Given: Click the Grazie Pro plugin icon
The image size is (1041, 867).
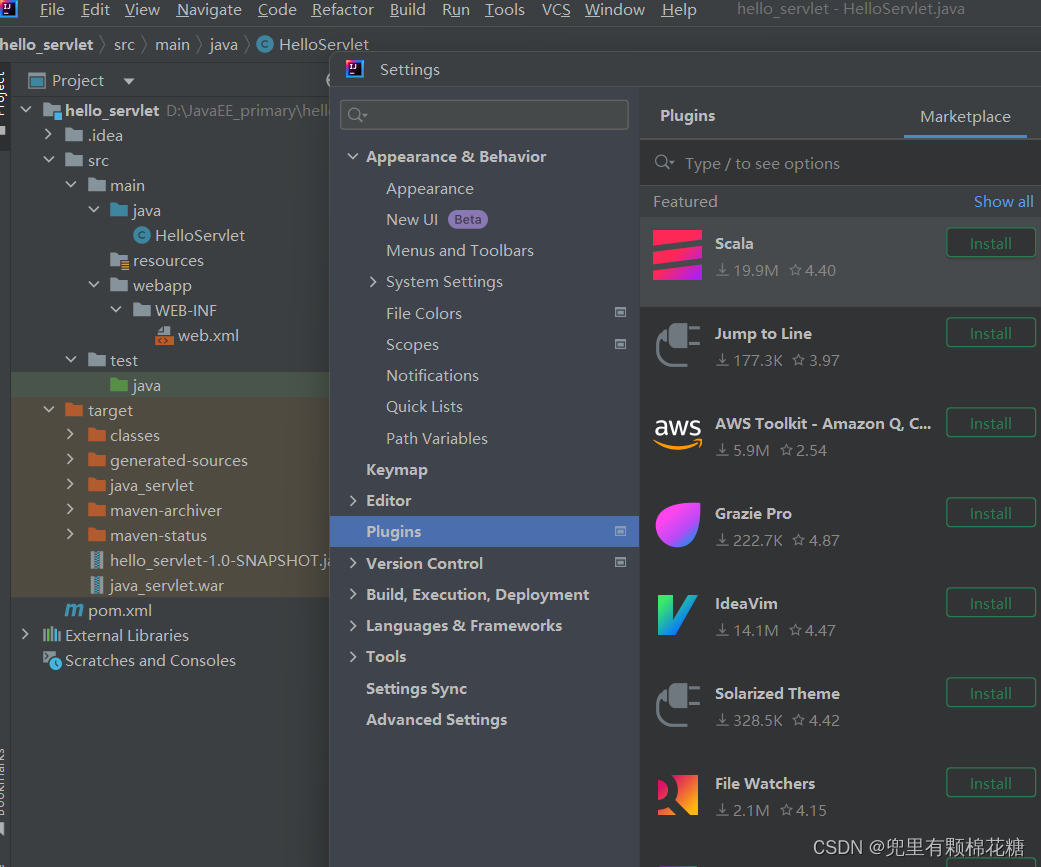Looking at the screenshot, I should pyautogui.click(x=678, y=525).
